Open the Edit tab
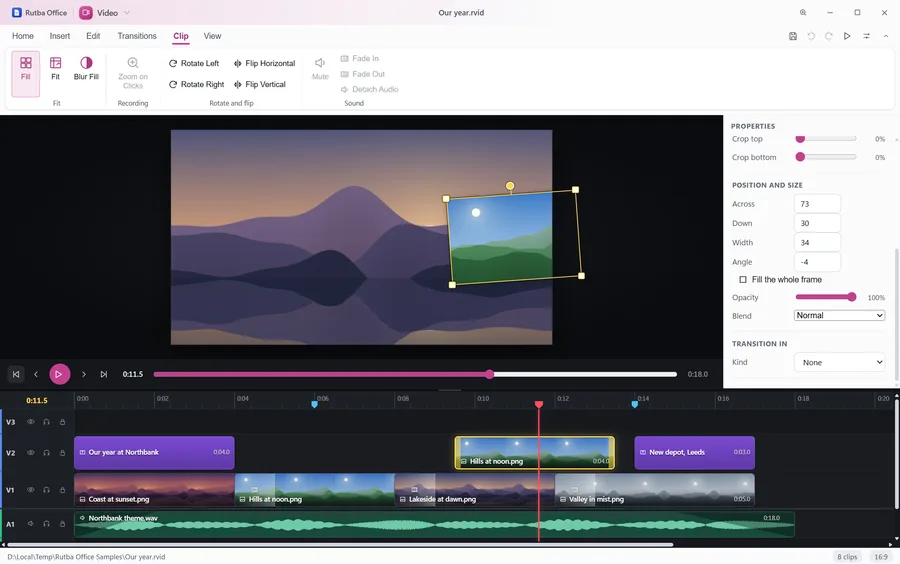Viewport: 900px width, 564px height. pos(93,36)
